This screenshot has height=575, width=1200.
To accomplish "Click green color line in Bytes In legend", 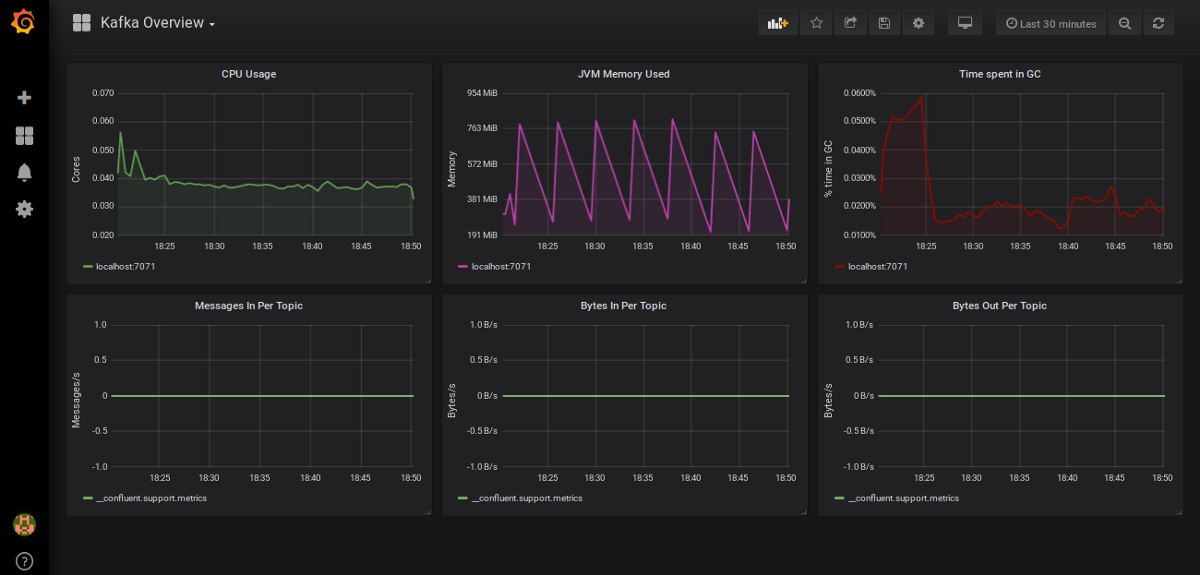I will click(x=463, y=498).
